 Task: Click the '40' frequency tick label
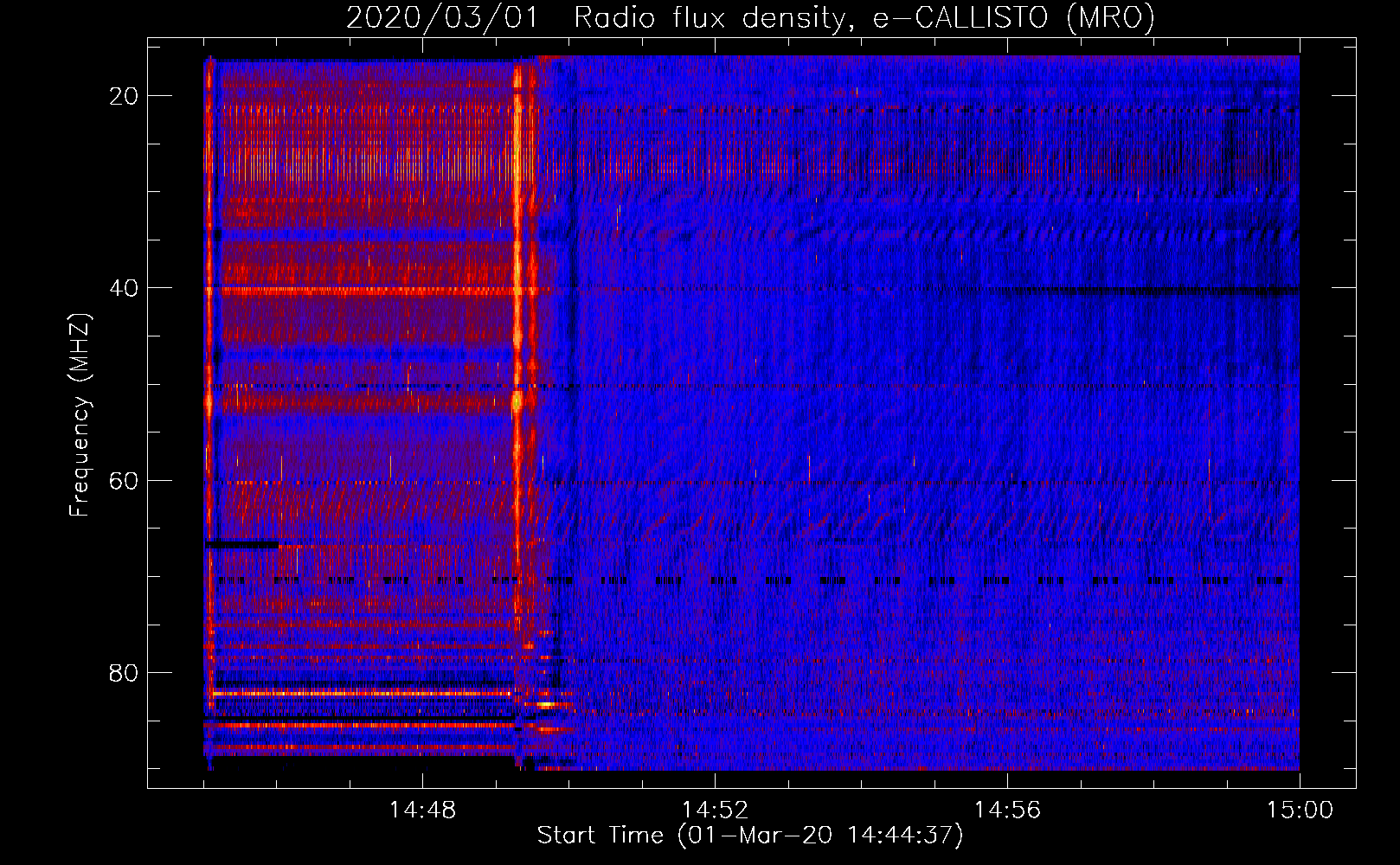tap(124, 288)
